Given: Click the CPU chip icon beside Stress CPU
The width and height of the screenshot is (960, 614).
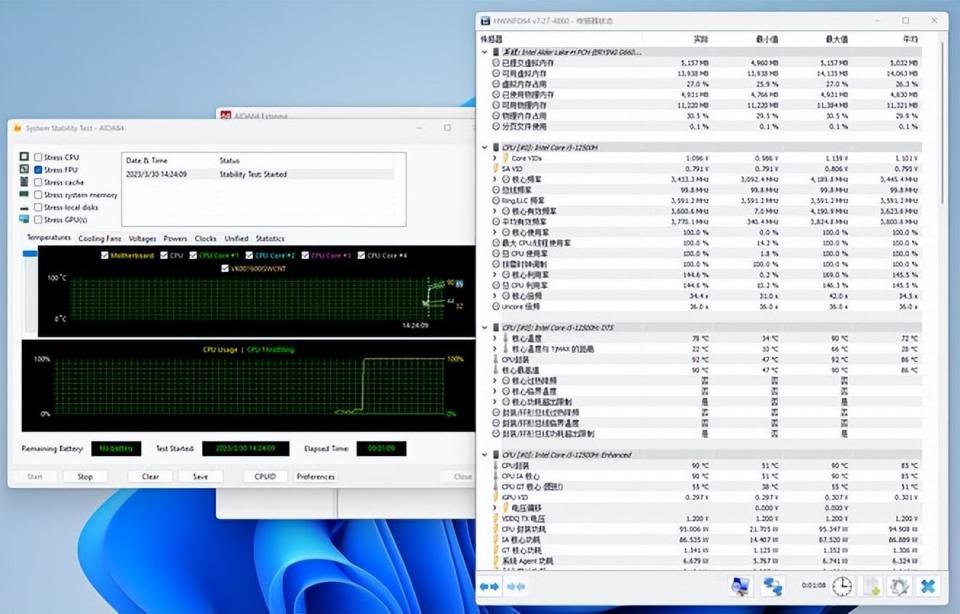Looking at the screenshot, I should coord(24,157).
